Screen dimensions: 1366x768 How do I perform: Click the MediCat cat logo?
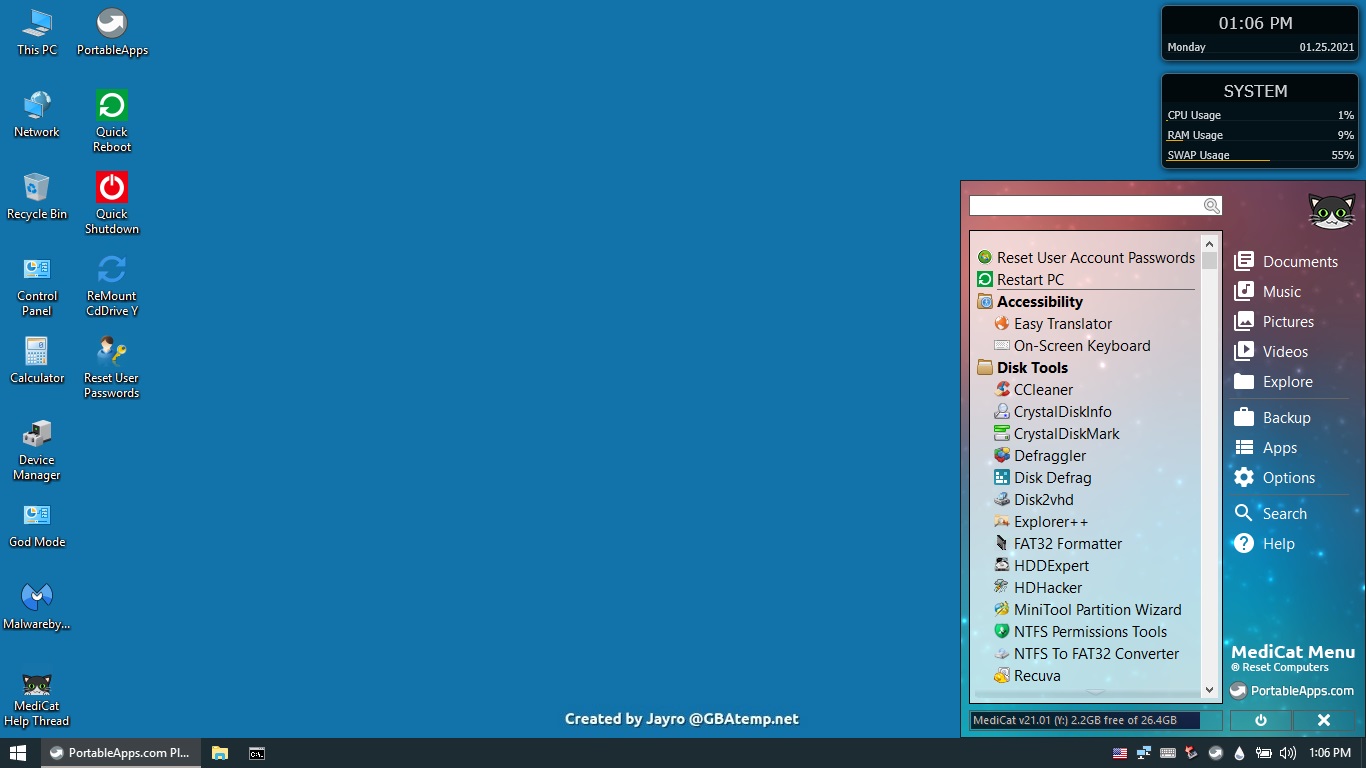pos(1332,211)
